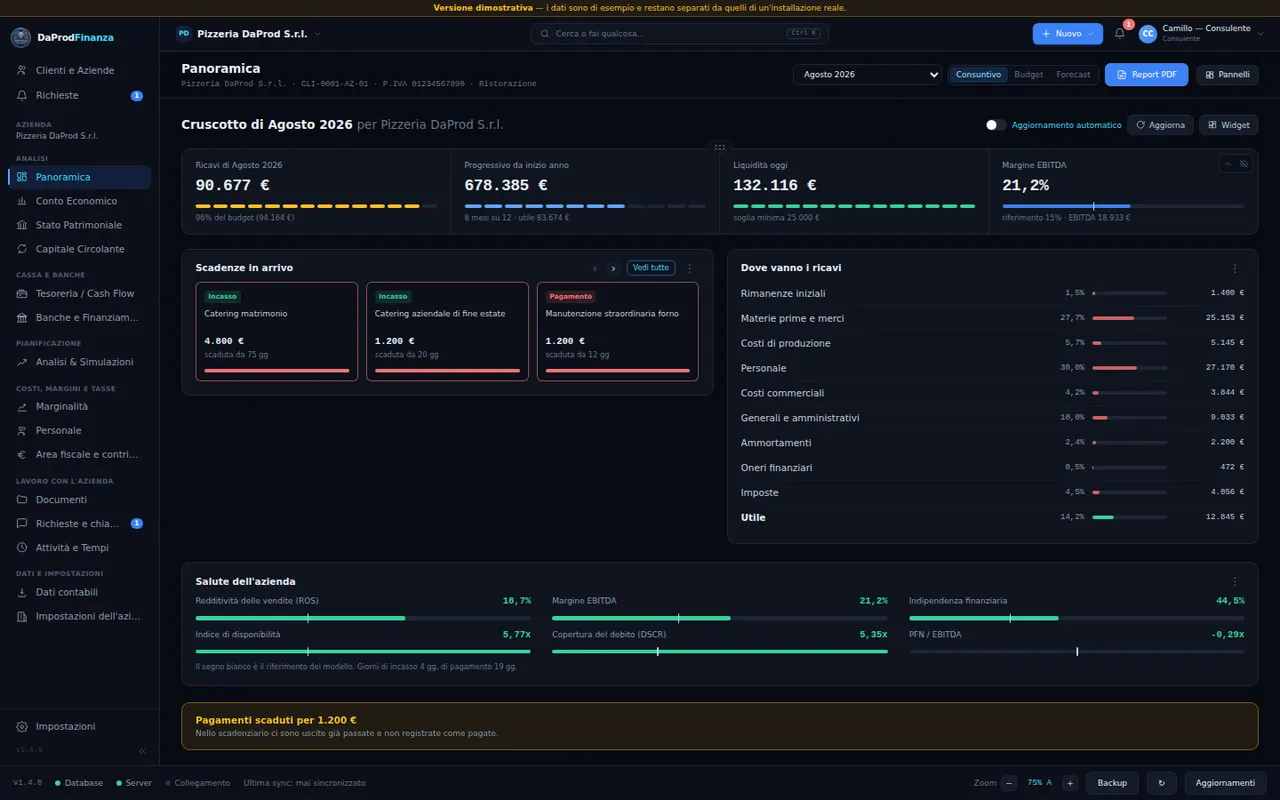Open Conto Economico from the sidebar
This screenshot has width=1280, height=800.
pos(79,201)
